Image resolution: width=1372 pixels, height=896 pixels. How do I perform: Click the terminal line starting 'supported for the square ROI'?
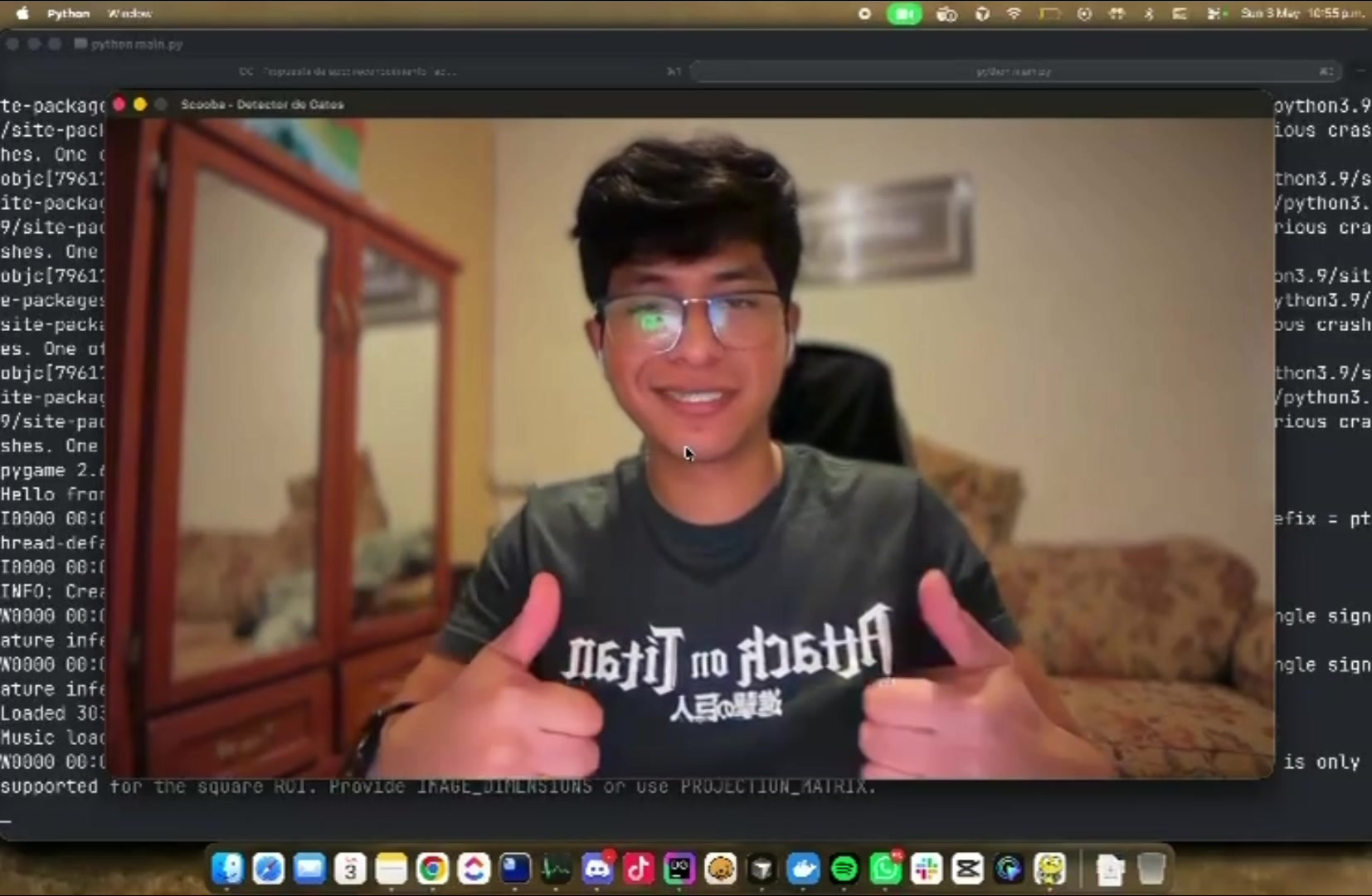coord(438,786)
